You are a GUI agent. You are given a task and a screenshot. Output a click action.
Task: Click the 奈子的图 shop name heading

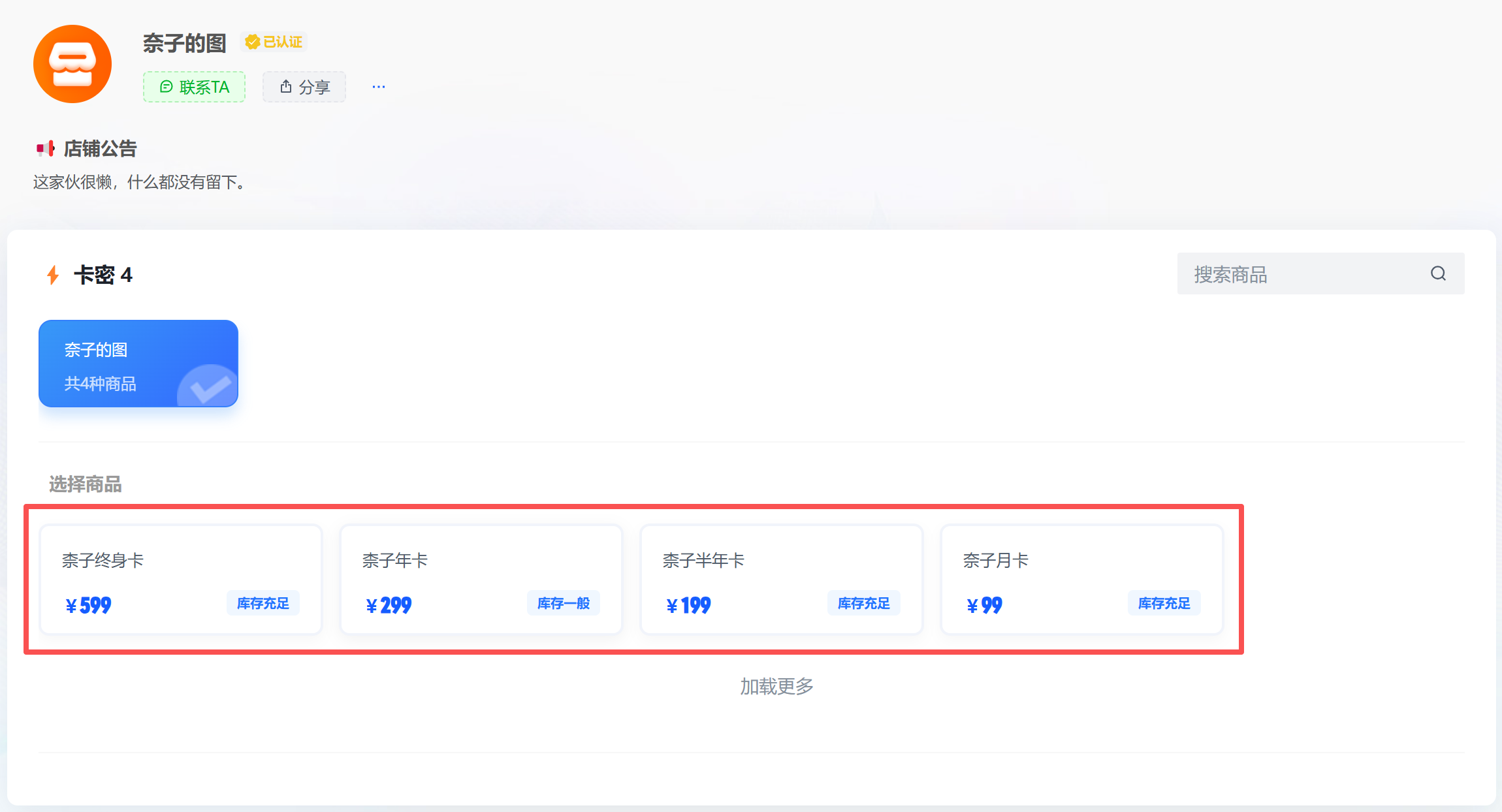[184, 43]
